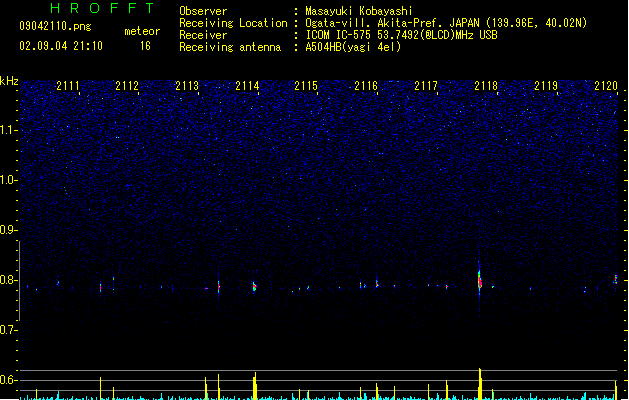Click the 0.8 frequency axis label
Screen dimensions: 629x400
(x=8, y=280)
